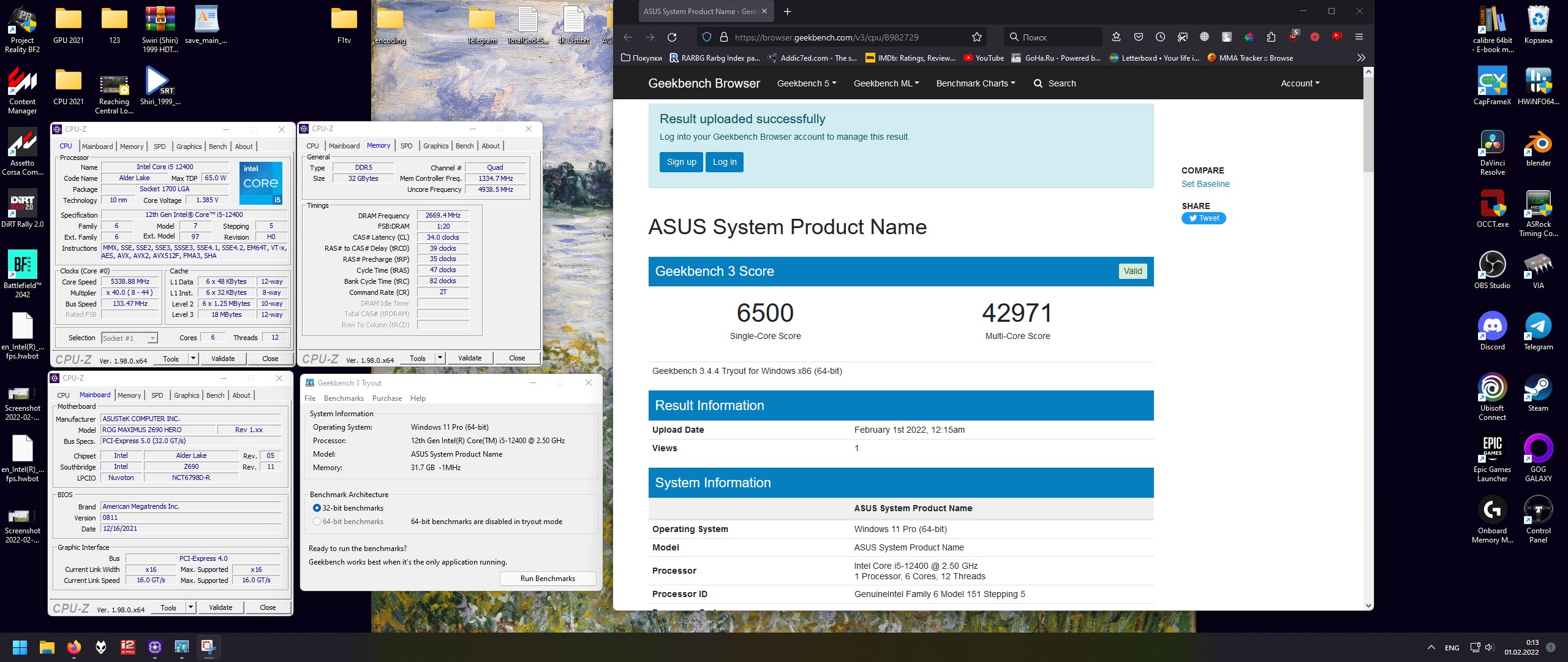Open DaVinci Resolve desktop shortcut
The image size is (1568, 662).
pos(1492,152)
